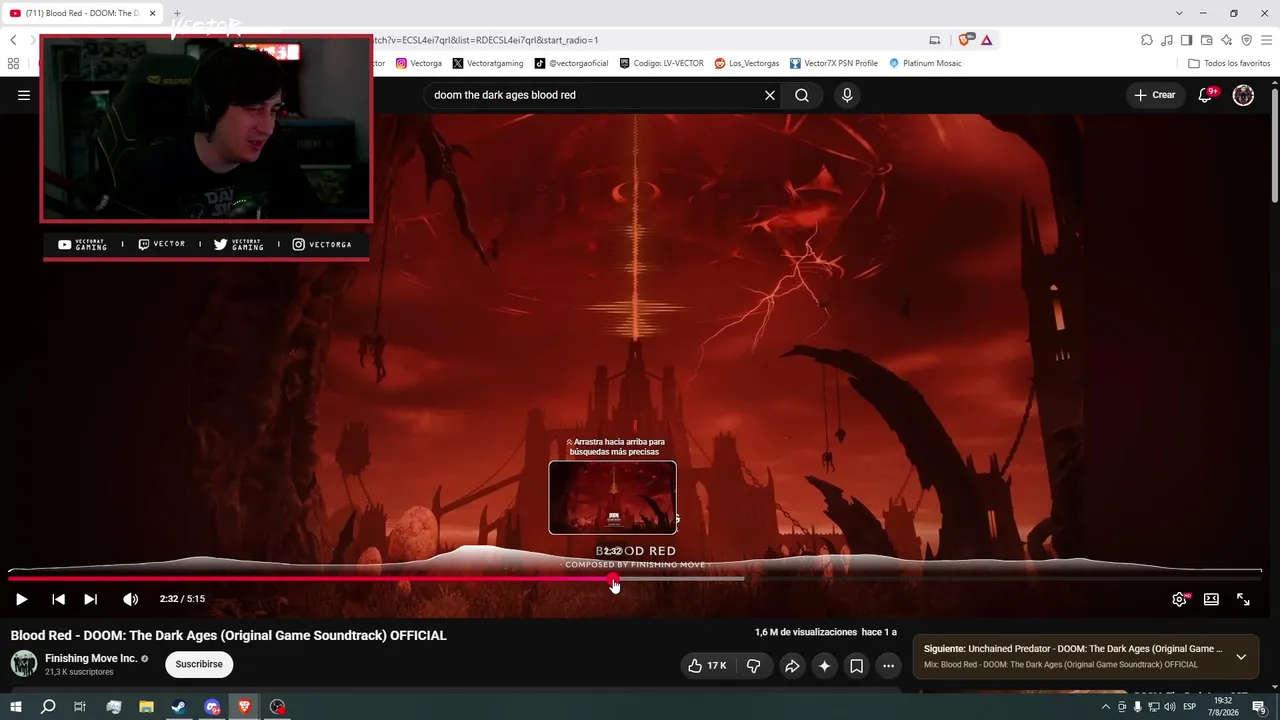Open the Vector7X PSN Profile bookmark
1280x720 pixels.
coord(834,63)
